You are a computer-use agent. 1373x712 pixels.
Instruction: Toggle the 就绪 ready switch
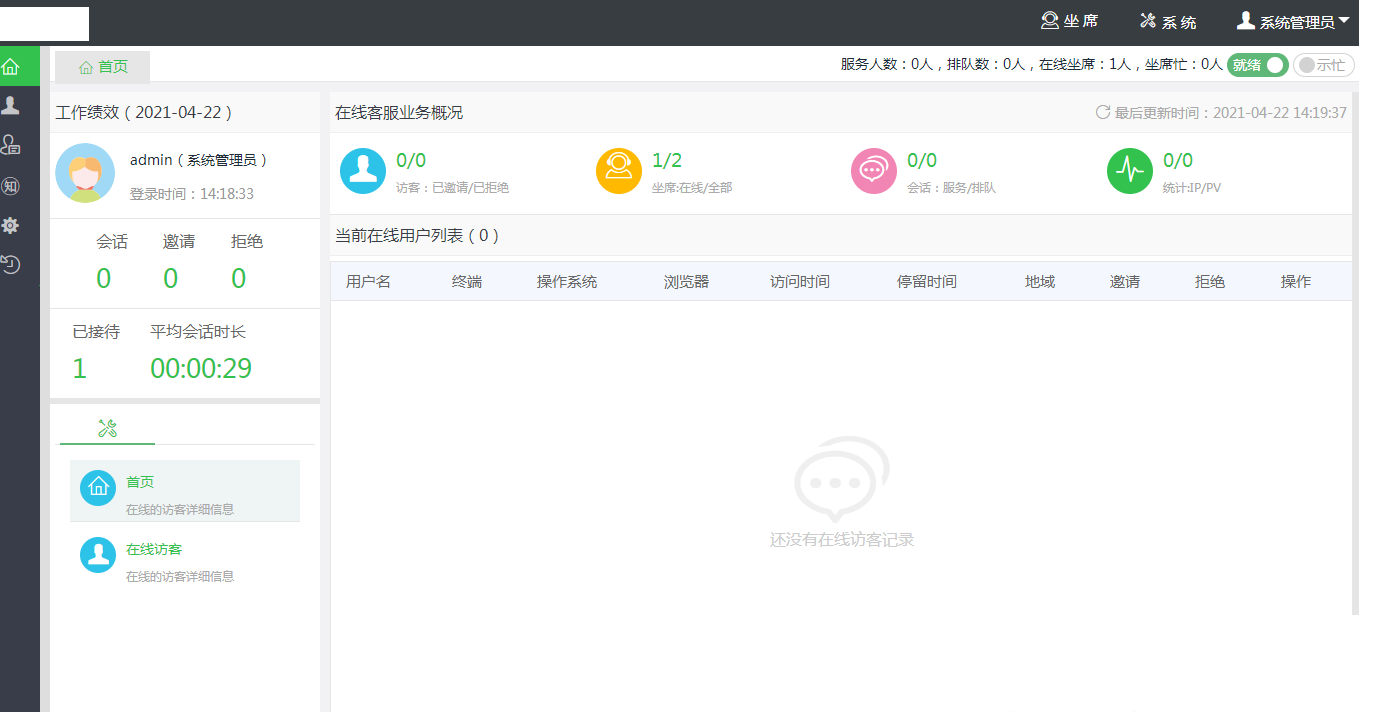point(1257,65)
